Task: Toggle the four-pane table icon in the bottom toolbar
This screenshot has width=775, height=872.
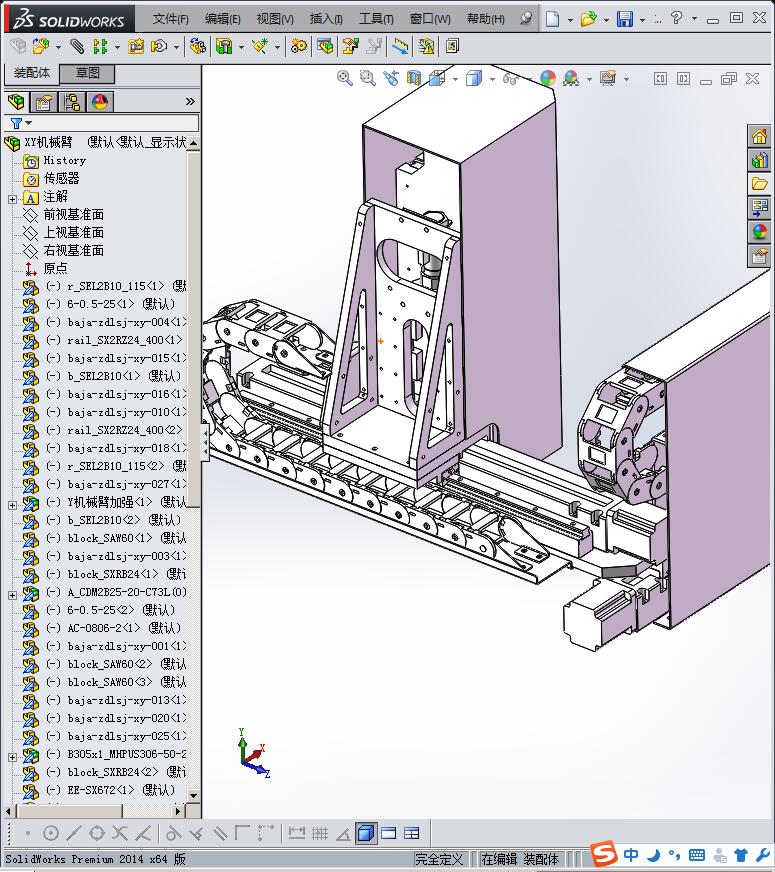Action: point(411,833)
